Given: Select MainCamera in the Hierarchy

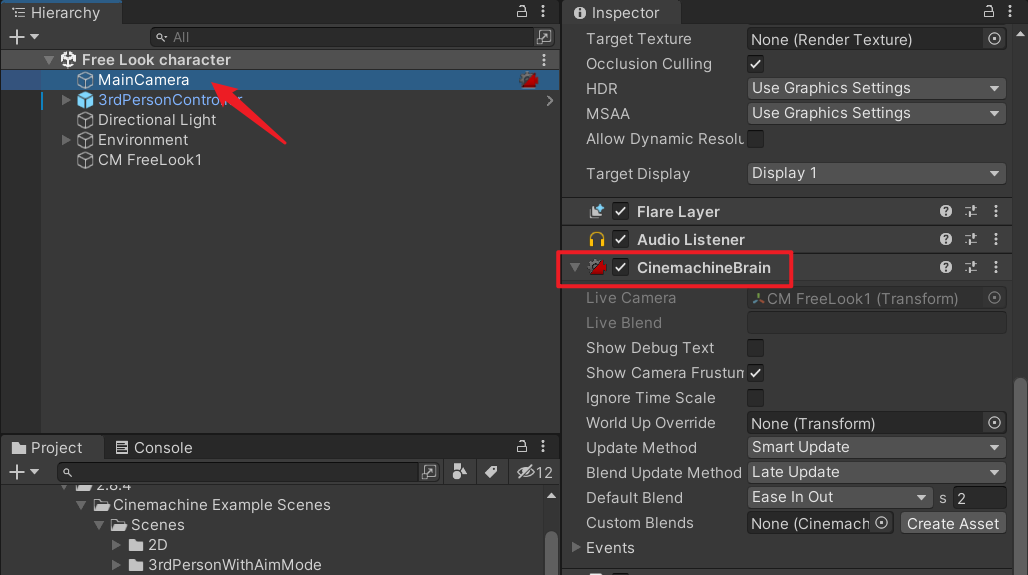Looking at the screenshot, I should (144, 80).
